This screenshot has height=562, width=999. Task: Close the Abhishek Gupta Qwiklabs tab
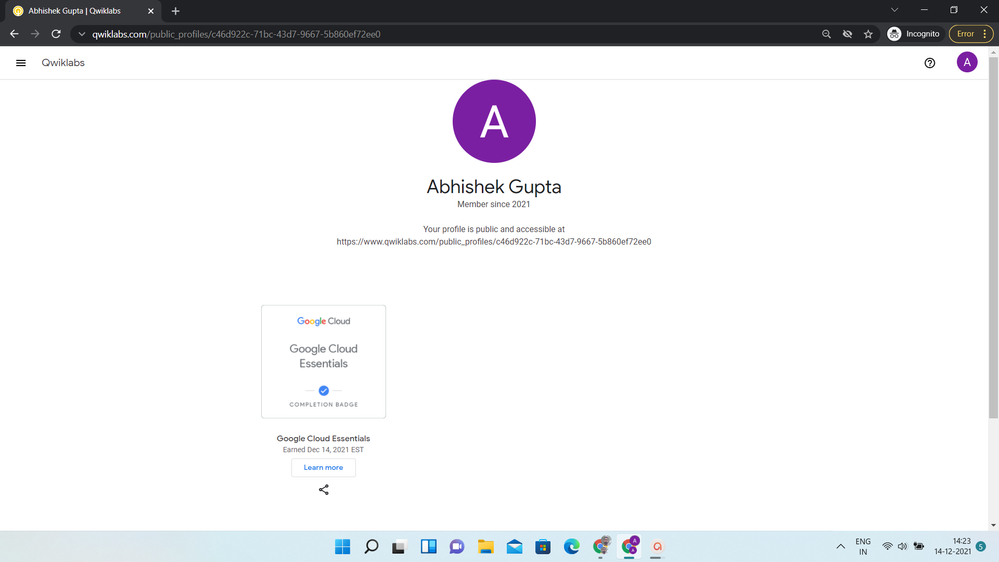pos(151,11)
